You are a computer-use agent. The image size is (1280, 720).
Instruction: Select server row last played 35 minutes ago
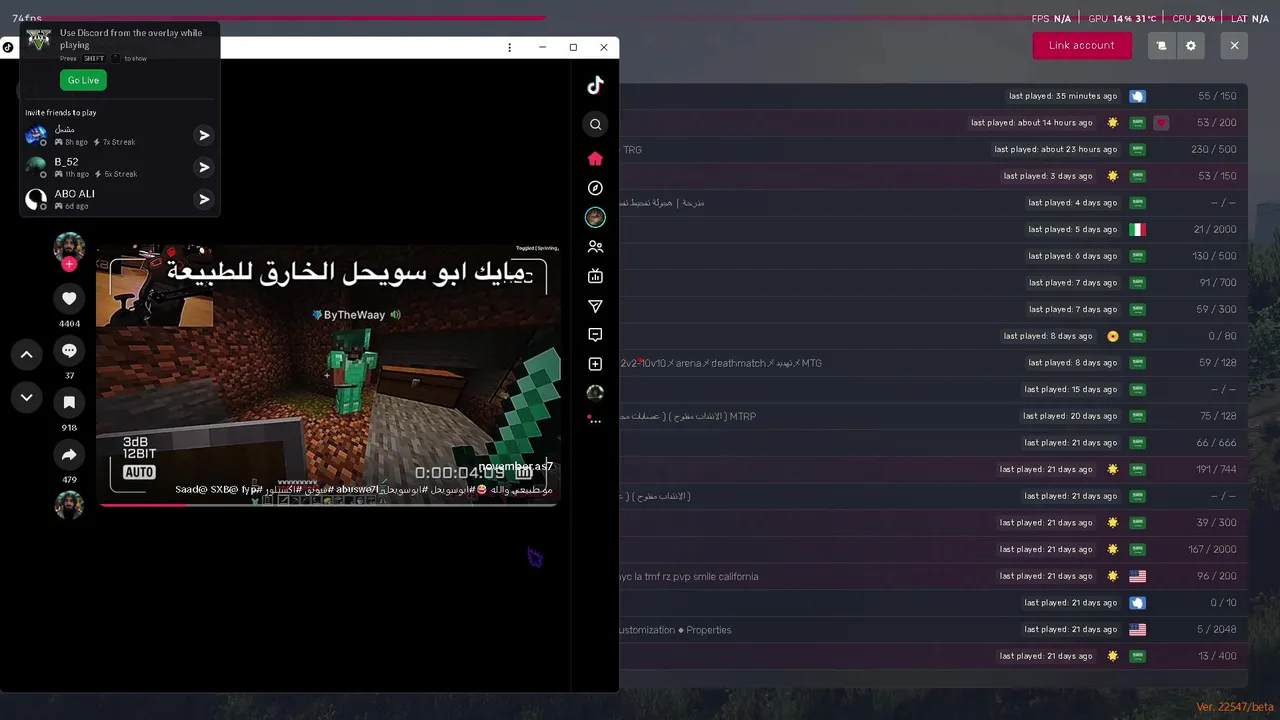932,96
